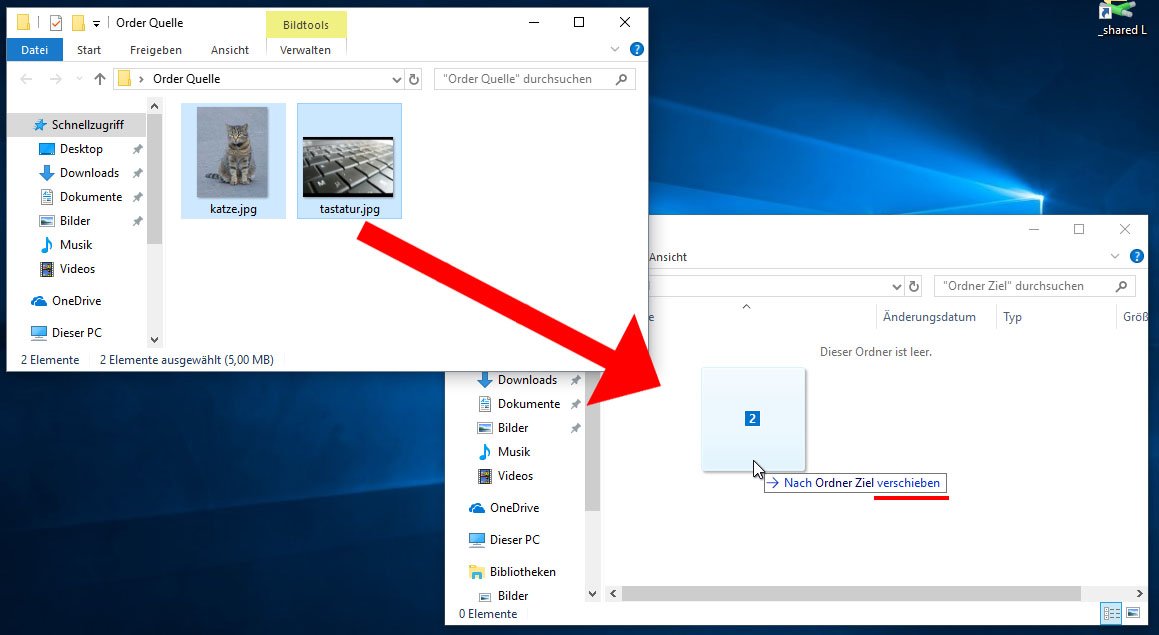Open the address bar dropdown in the Order Quelle window

click(396, 79)
